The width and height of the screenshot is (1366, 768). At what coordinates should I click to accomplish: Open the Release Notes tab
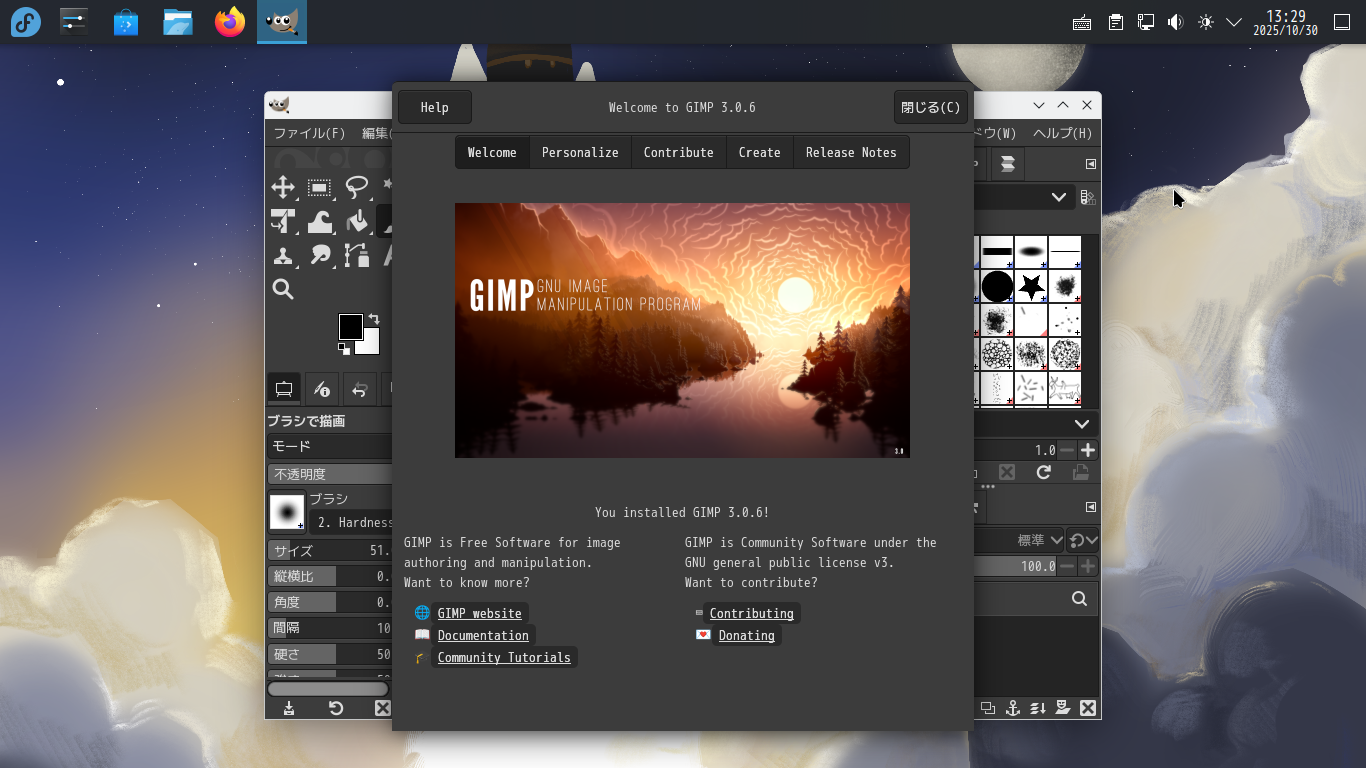click(x=851, y=152)
